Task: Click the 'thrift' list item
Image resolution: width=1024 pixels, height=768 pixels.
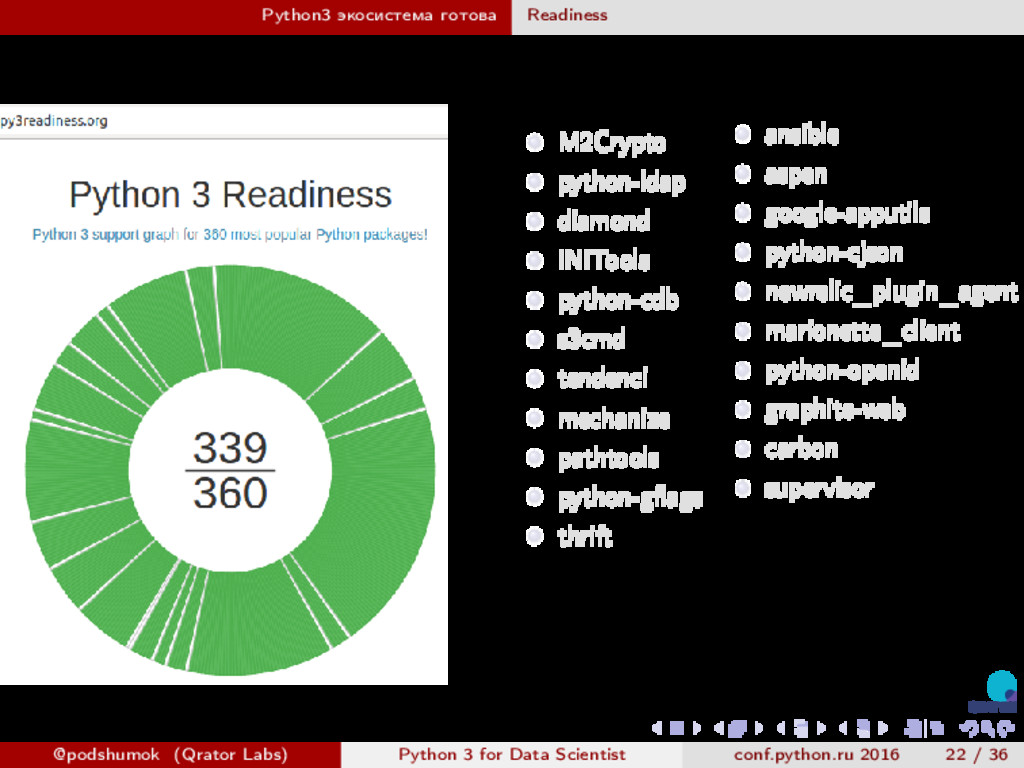Action: point(584,536)
